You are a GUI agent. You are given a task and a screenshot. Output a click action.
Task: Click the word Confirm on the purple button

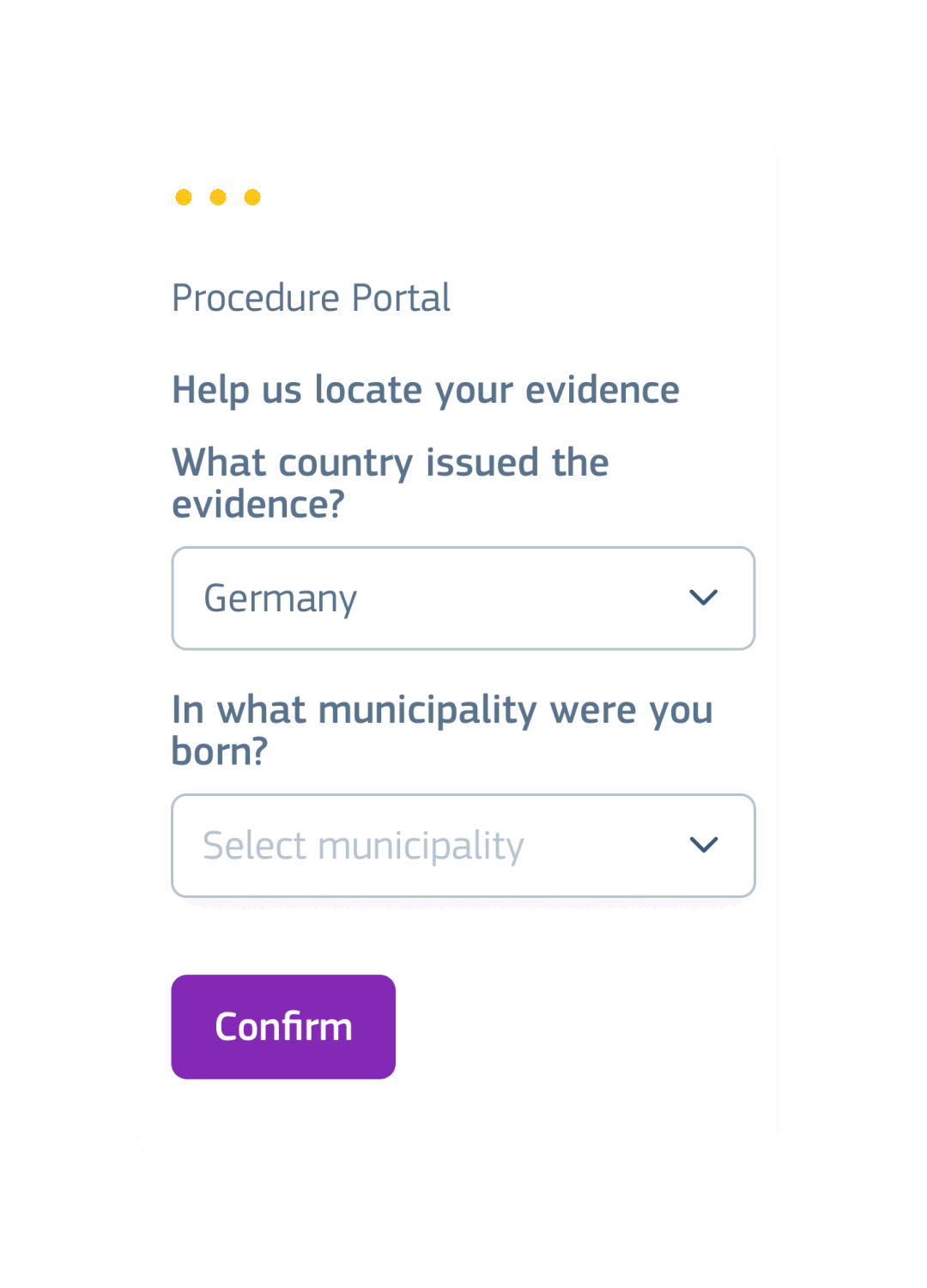click(283, 1027)
